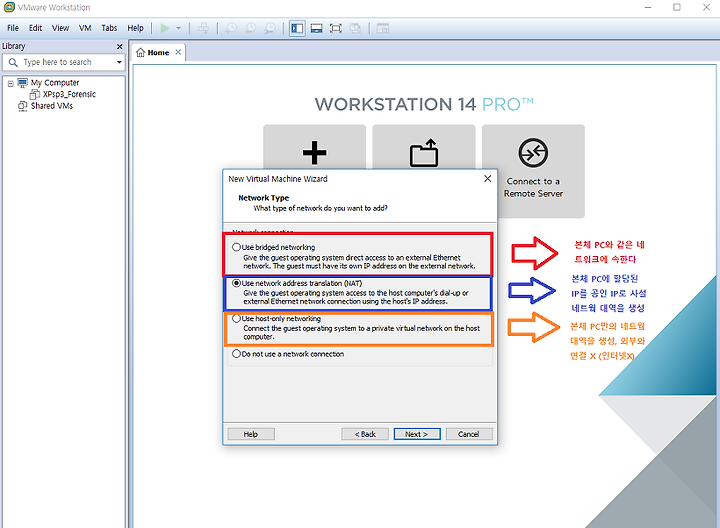Viewport: 720px width, 528px height.
Task: Open the Library search dropdown arrow
Action: coord(119,62)
